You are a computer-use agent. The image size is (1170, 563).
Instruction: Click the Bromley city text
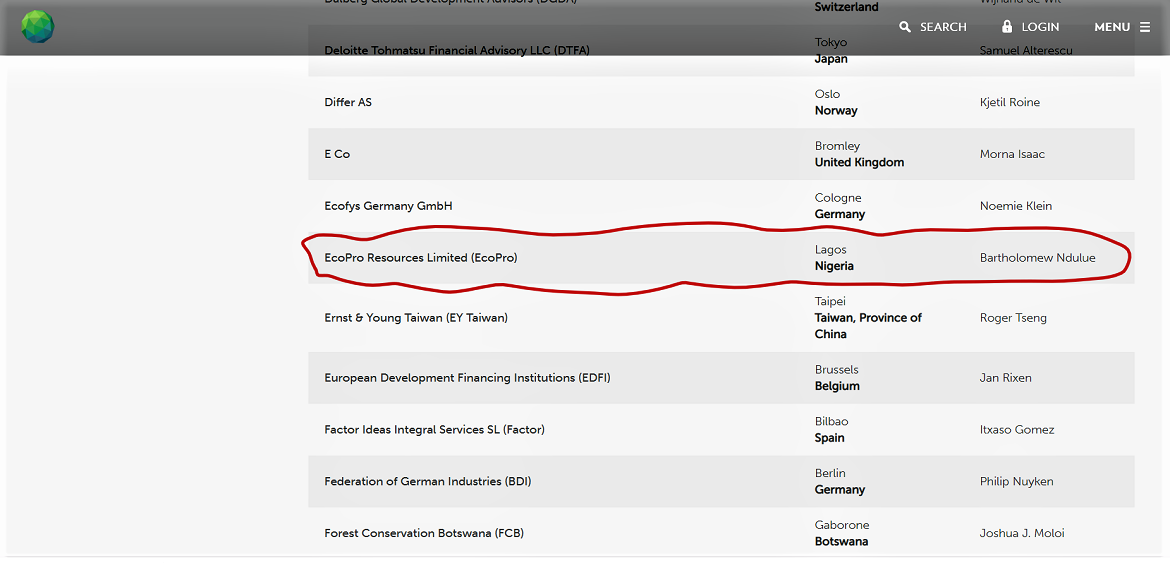click(838, 146)
